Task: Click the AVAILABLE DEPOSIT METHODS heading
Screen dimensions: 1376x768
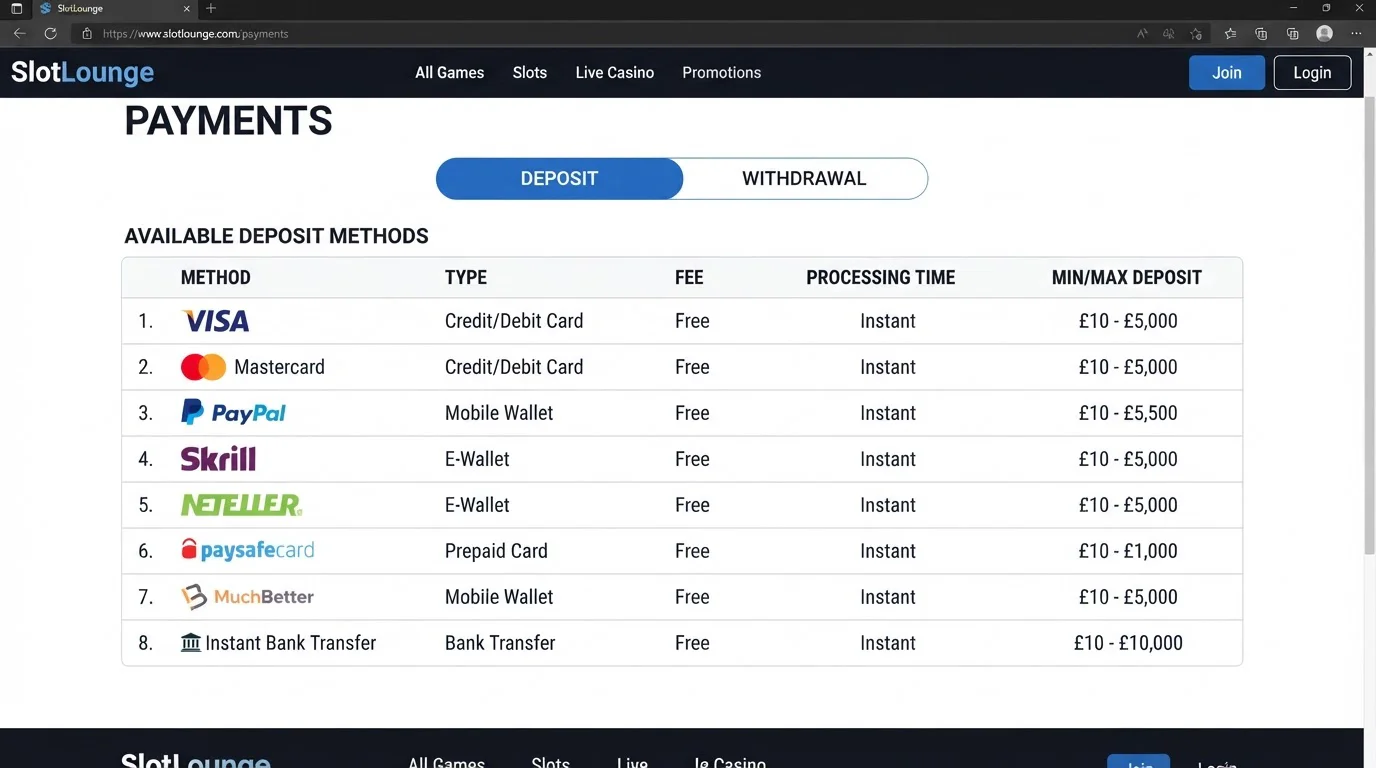Action: click(276, 236)
